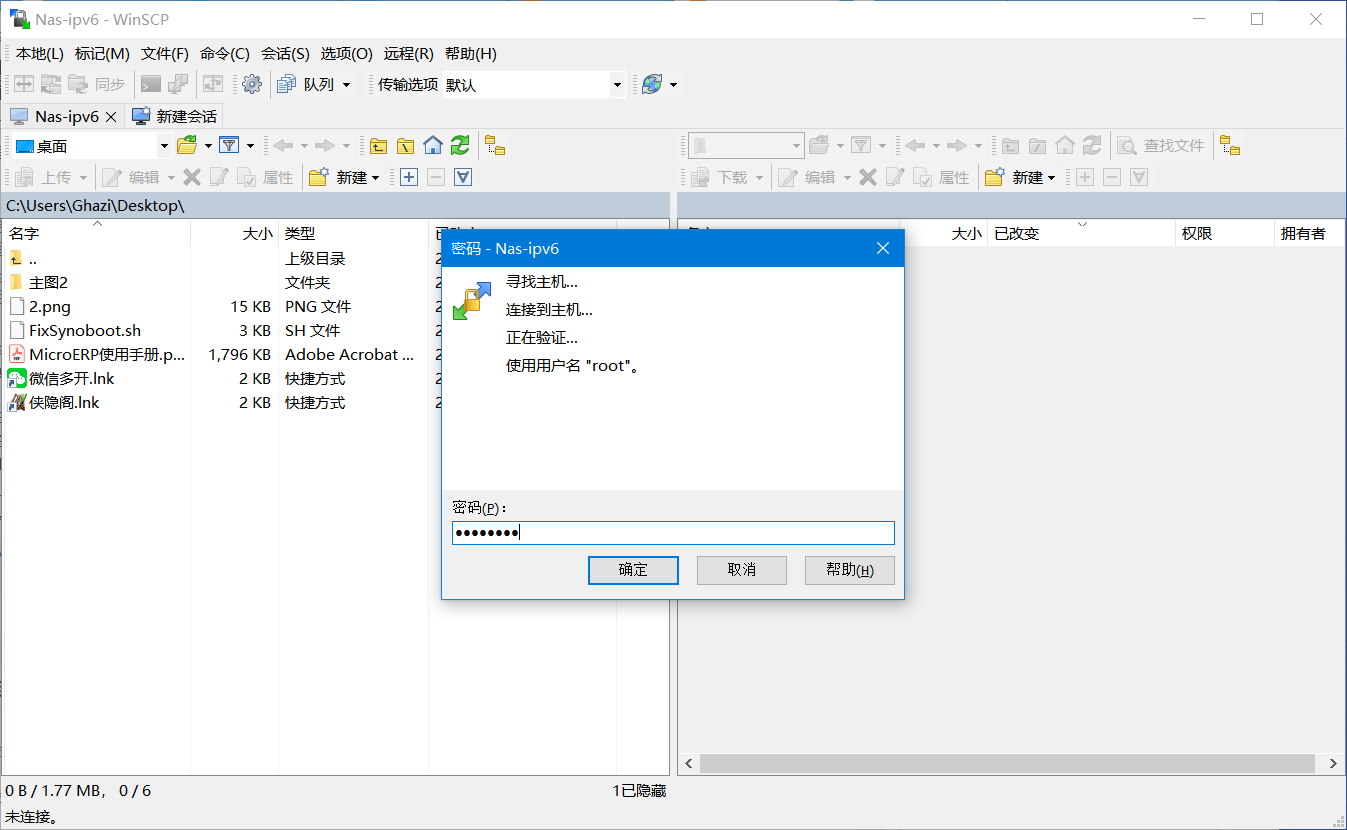This screenshot has width=1347, height=830.
Task: Sort local files by 类型 column
Action: pyautogui.click(x=353, y=233)
